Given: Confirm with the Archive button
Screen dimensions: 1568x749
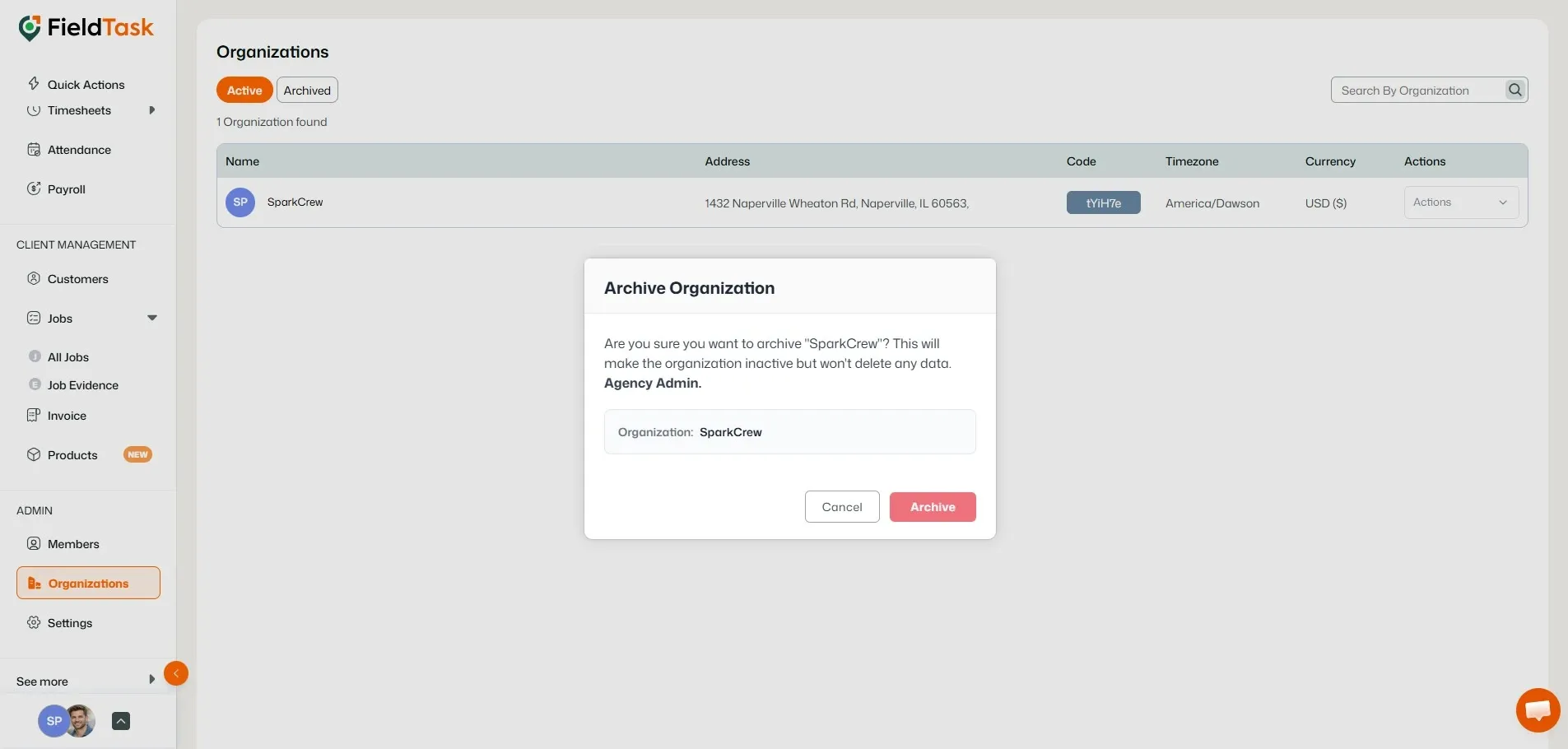Looking at the screenshot, I should (x=933, y=507).
